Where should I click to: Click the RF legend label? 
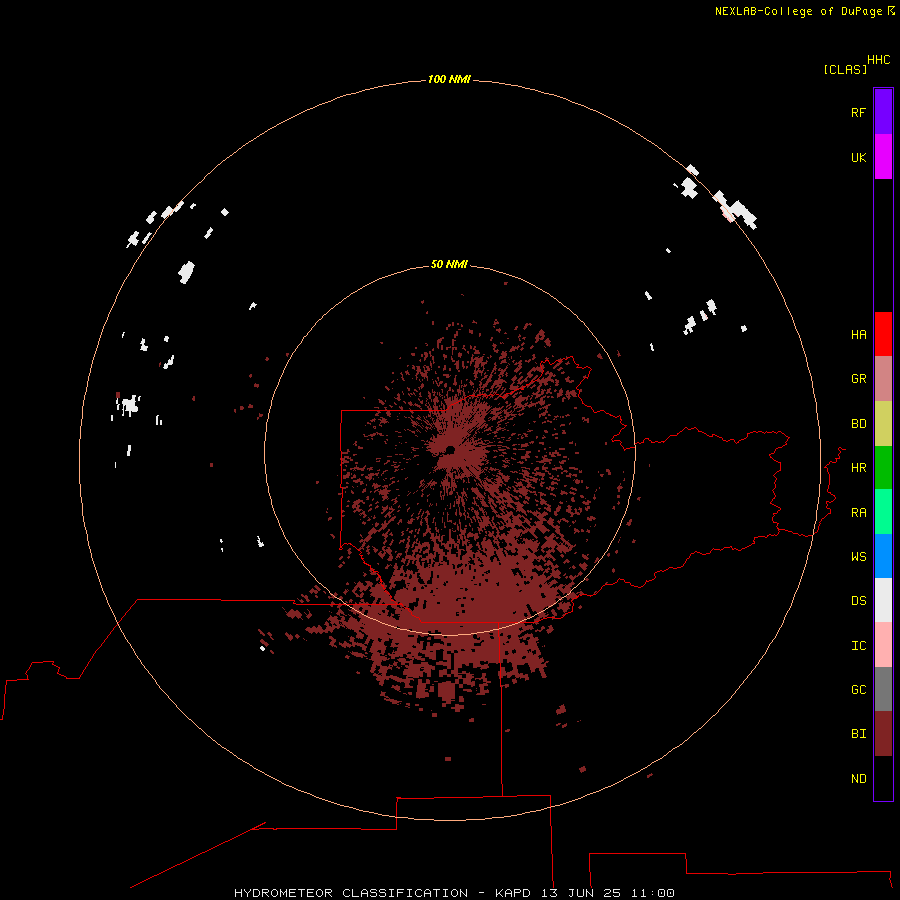[858, 112]
